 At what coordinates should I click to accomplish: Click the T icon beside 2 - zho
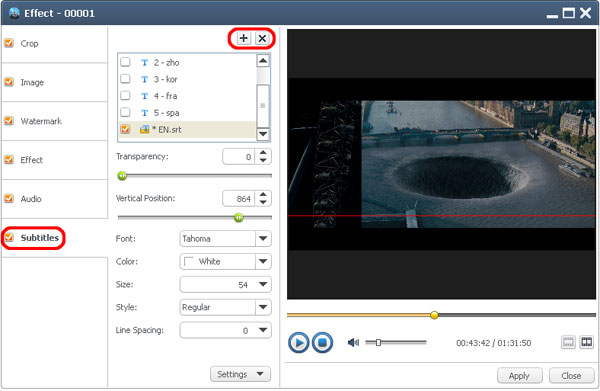point(144,63)
